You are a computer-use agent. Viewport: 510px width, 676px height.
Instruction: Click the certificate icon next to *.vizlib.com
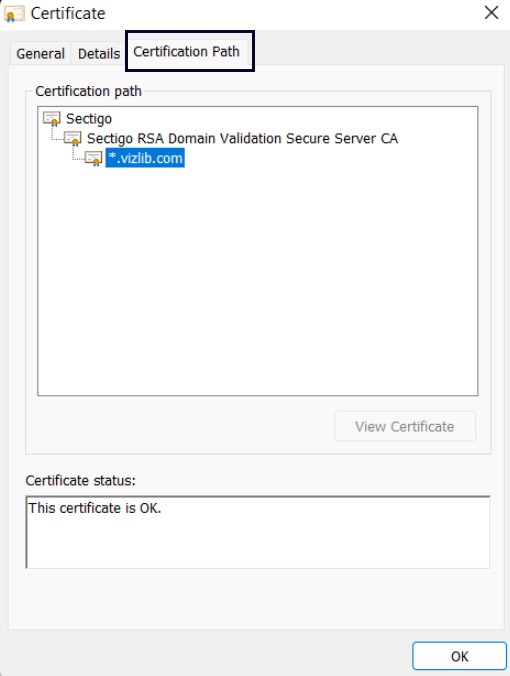[x=94, y=158]
